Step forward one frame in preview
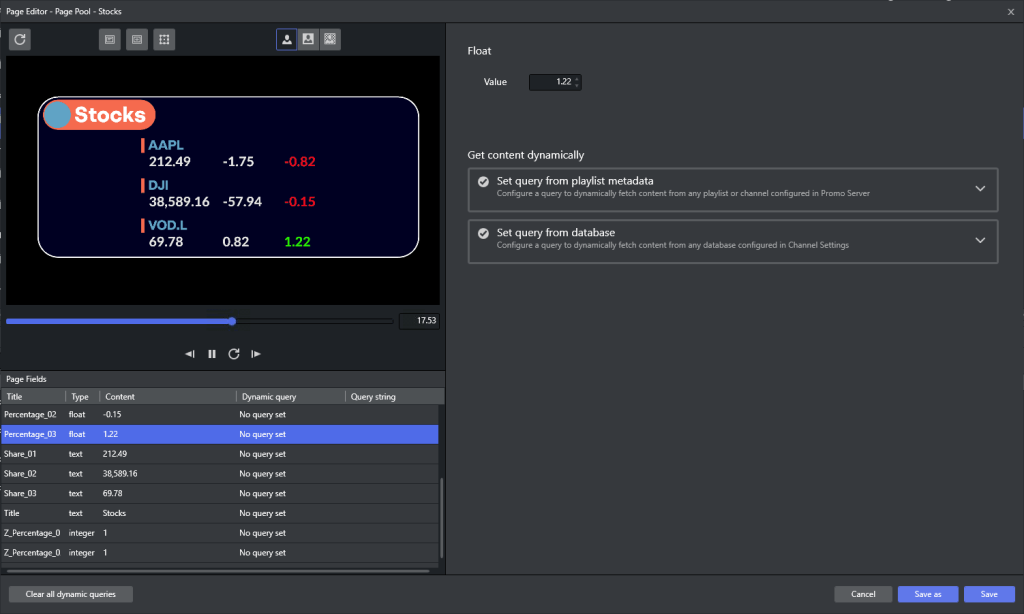The image size is (1024, 614). [256, 354]
